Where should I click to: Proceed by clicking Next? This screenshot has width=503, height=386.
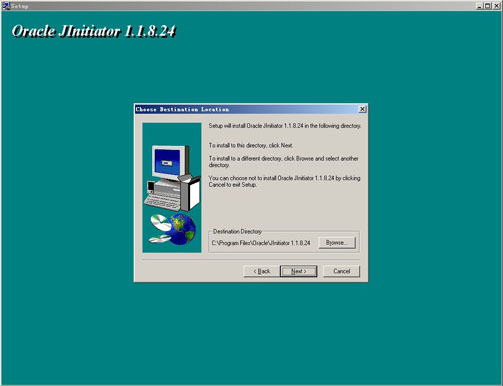pos(299,271)
